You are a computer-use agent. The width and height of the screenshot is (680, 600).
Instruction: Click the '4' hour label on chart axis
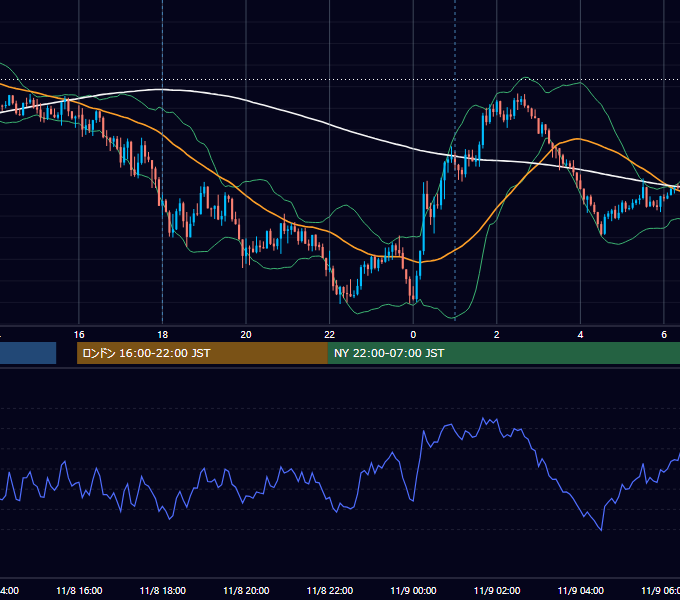point(580,335)
